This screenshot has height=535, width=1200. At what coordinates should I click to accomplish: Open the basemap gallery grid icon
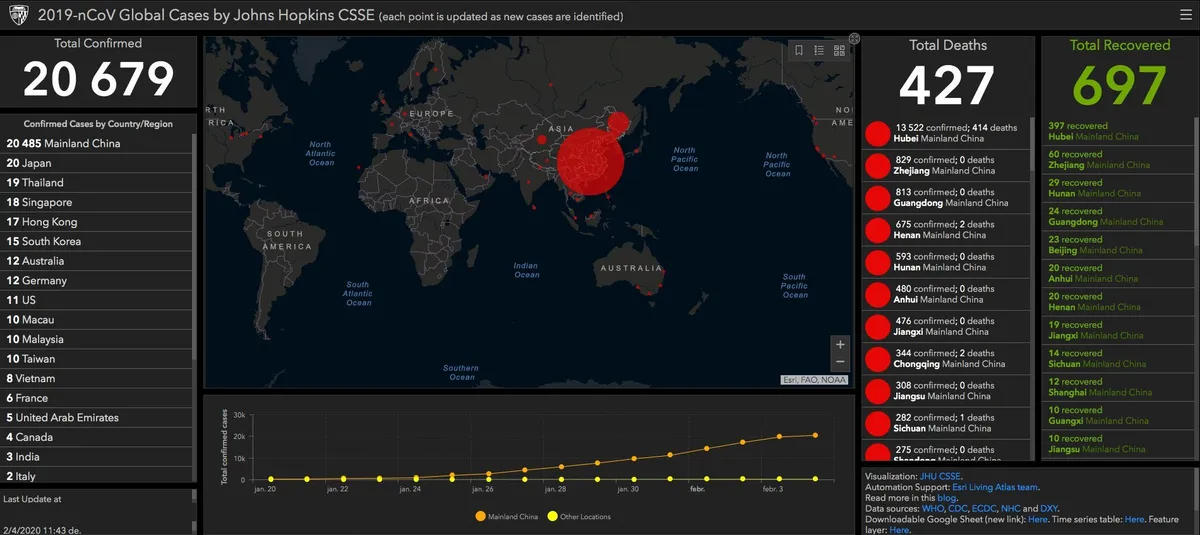tap(839, 50)
